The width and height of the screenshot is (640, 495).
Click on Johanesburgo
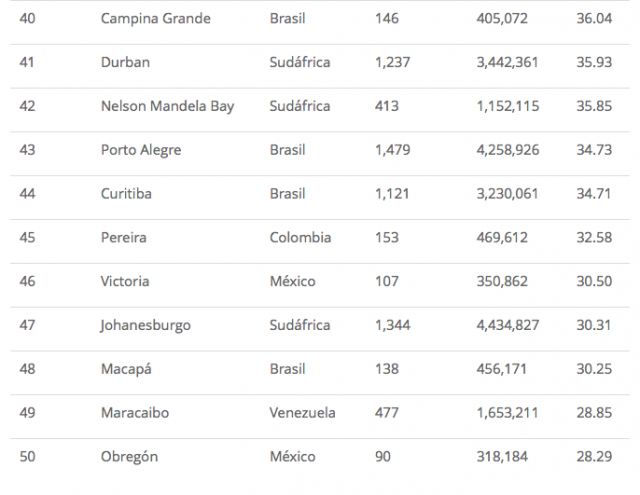146,325
